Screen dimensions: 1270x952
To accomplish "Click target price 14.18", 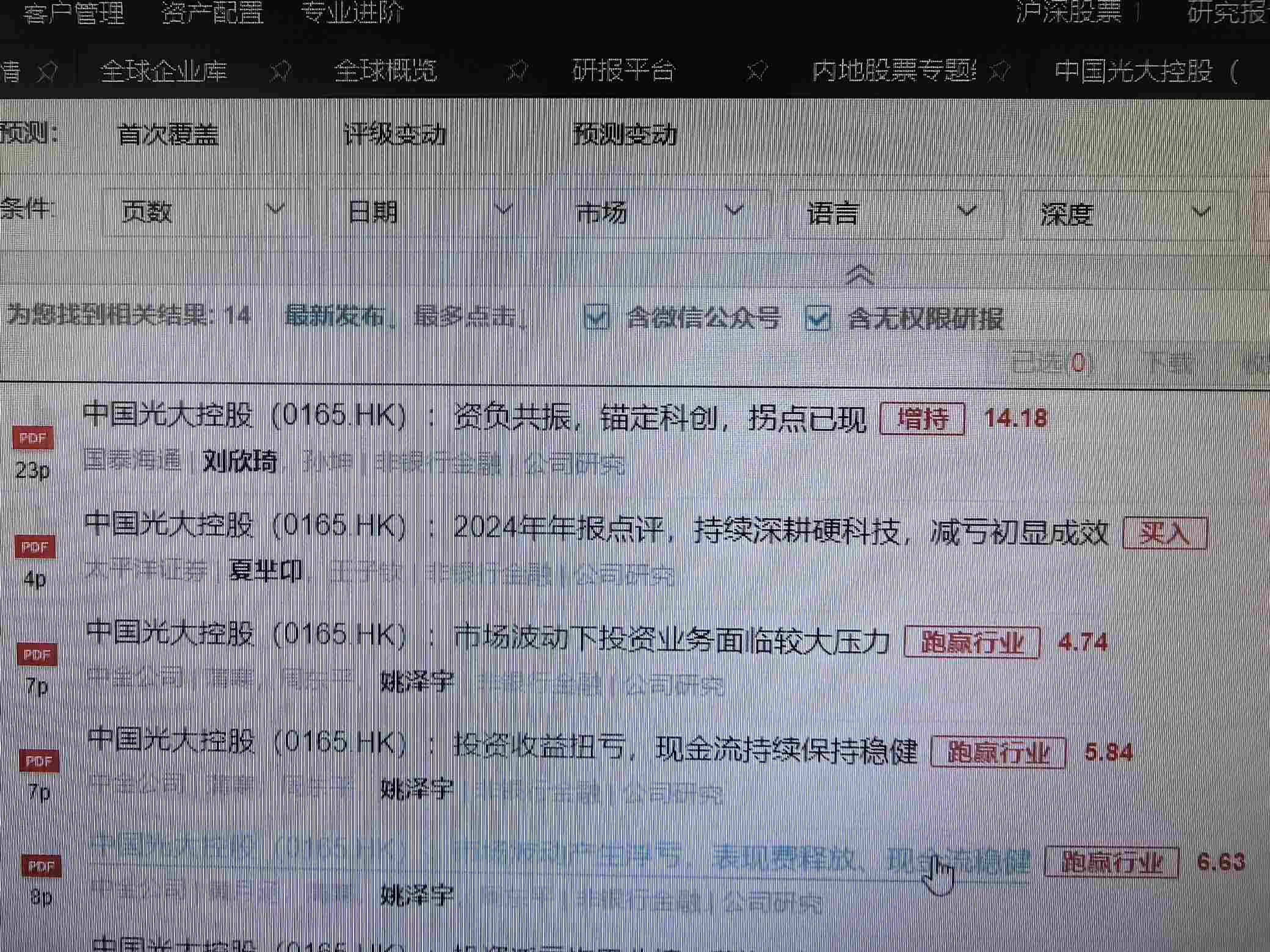I will coord(1016,419).
